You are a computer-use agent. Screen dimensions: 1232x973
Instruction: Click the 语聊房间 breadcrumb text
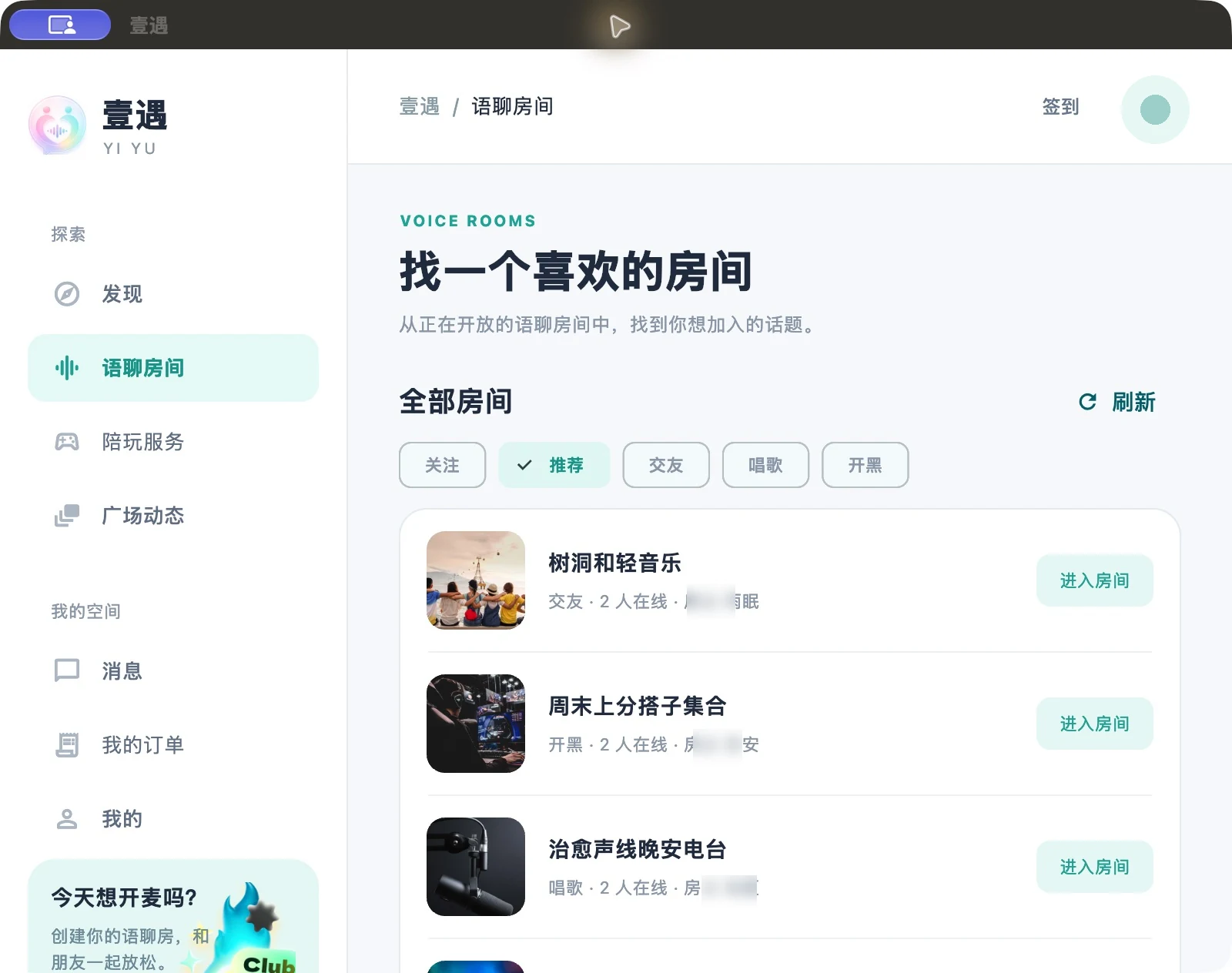pyautogui.click(x=513, y=106)
